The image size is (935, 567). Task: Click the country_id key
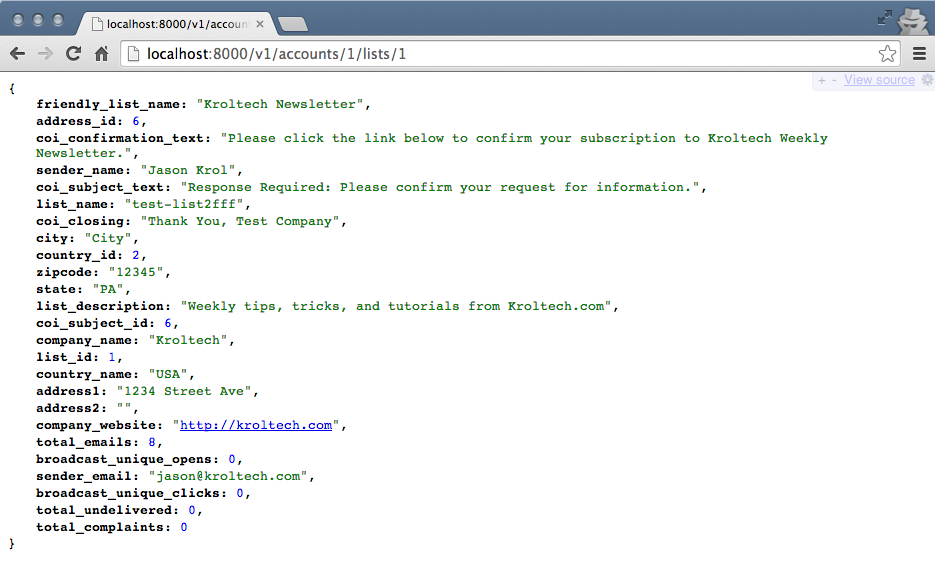(76, 255)
